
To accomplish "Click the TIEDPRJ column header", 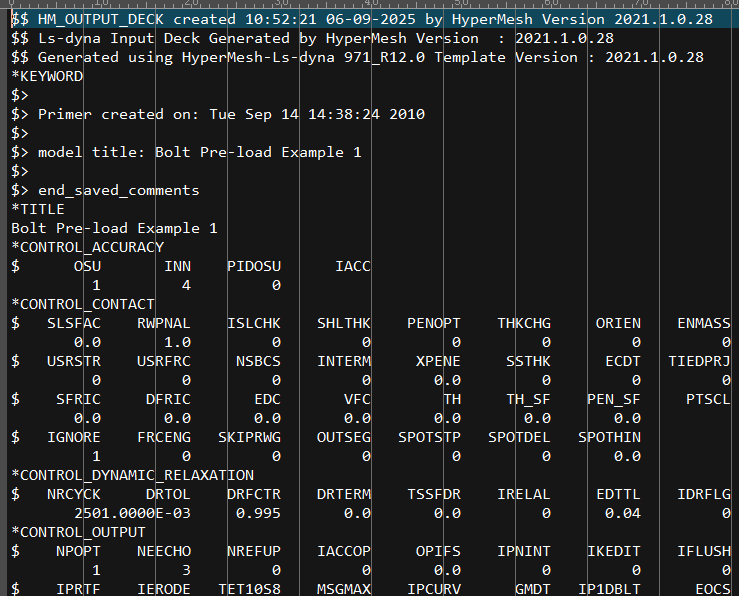I will 700,361.
